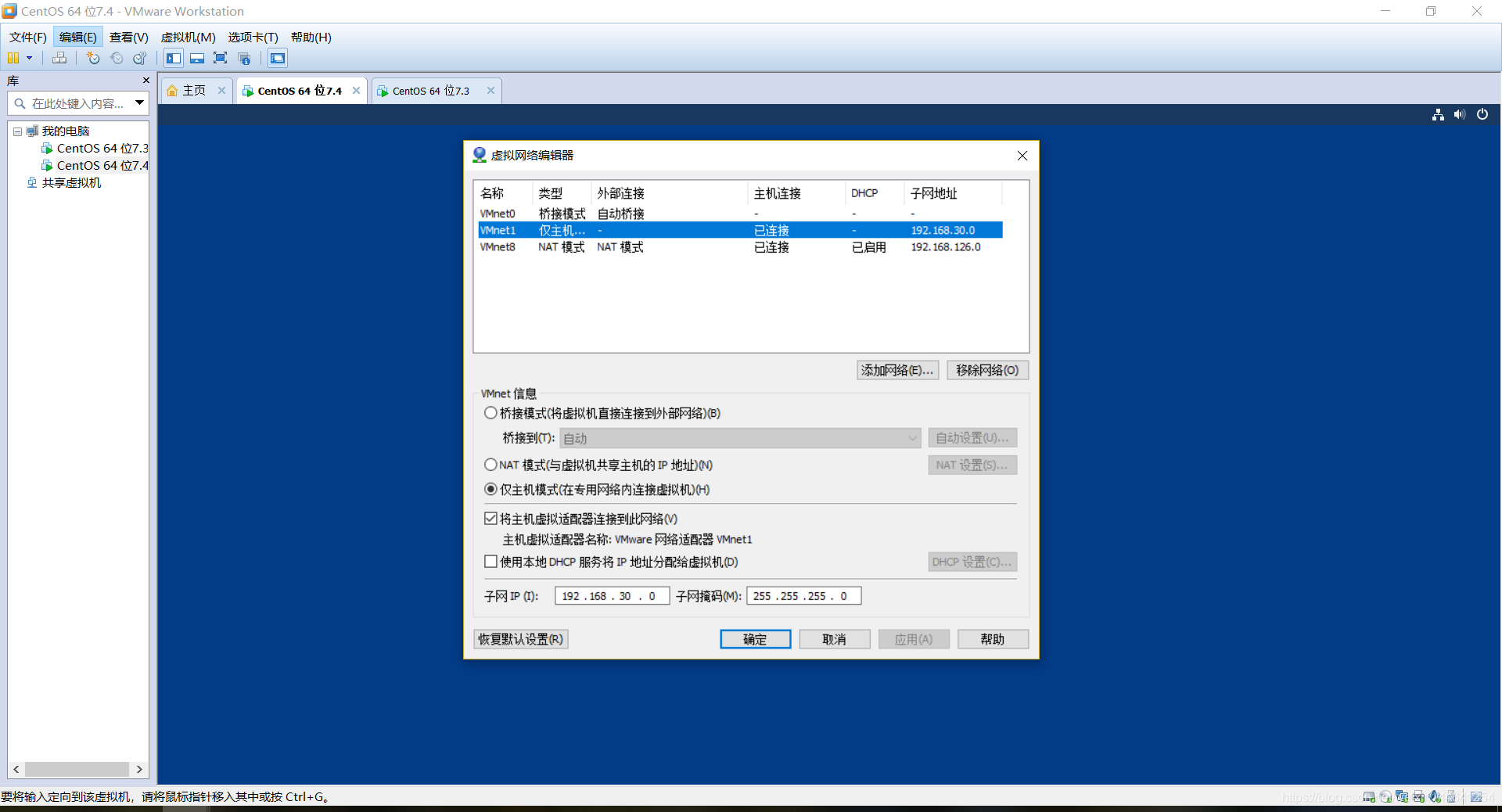The height and width of the screenshot is (812, 1502).
Task: Click the library panel right scroll arrow
Action: tap(139, 769)
